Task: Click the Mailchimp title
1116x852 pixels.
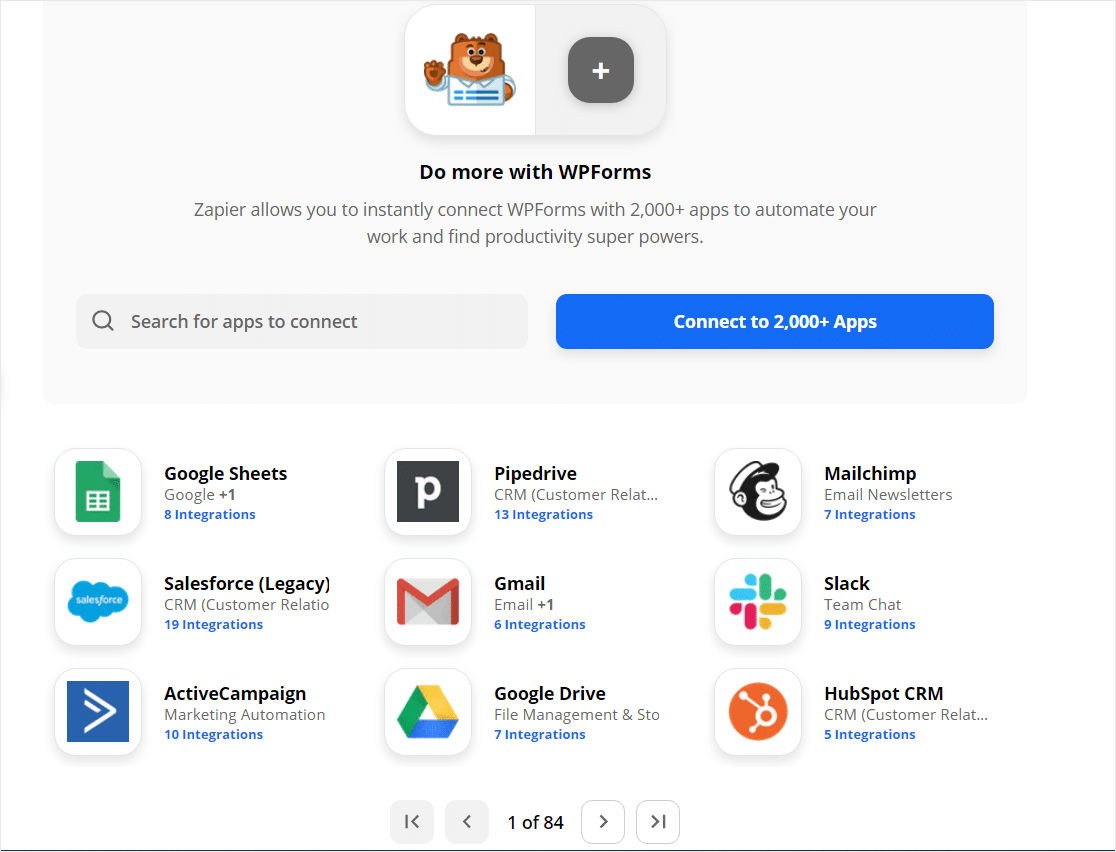Action: point(870,474)
